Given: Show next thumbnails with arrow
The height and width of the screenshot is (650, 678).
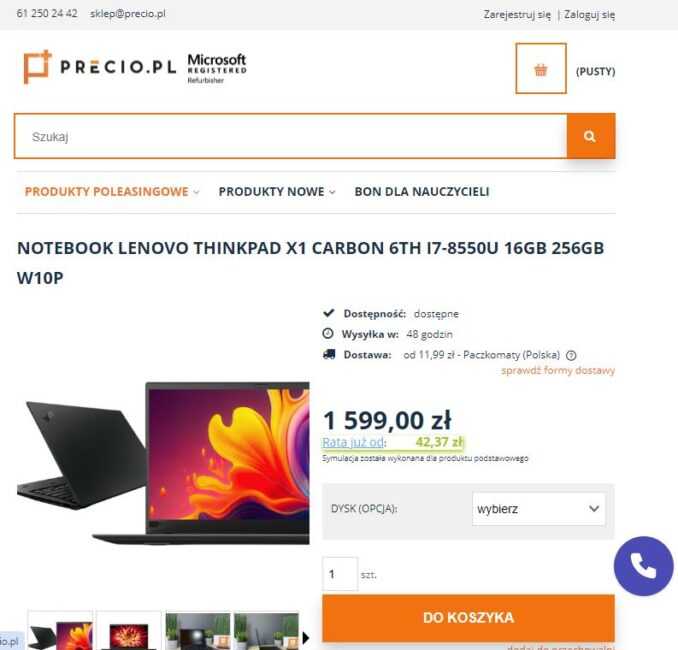Looking at the screenshot, I should coord(306,637).
